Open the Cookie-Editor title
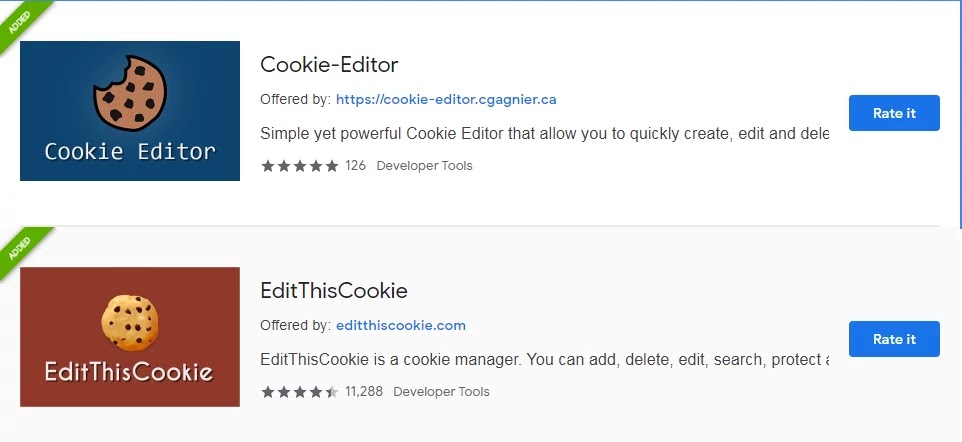Image resolution: width=962 pixels, height=442 pixels. click(x=329, y=64)
